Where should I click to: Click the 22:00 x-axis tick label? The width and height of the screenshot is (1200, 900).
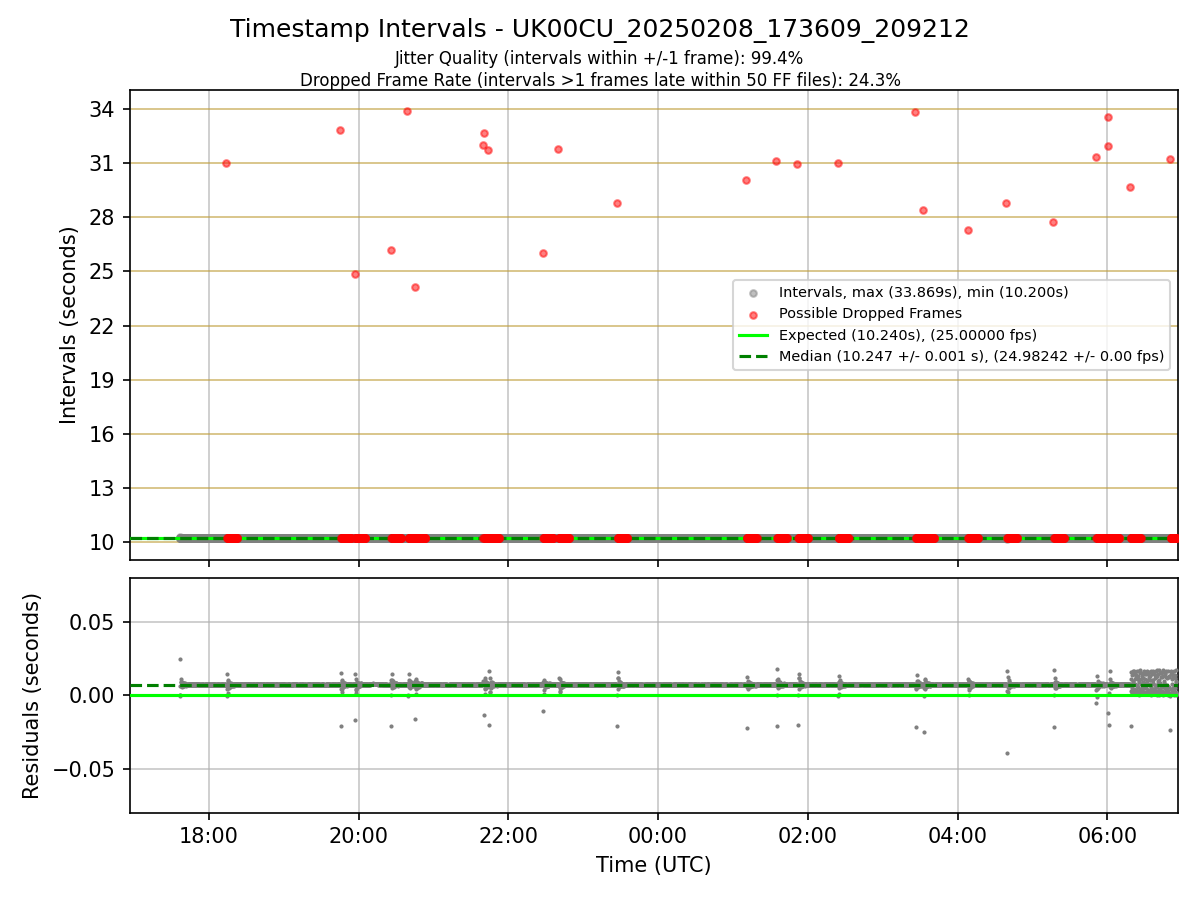508,835
